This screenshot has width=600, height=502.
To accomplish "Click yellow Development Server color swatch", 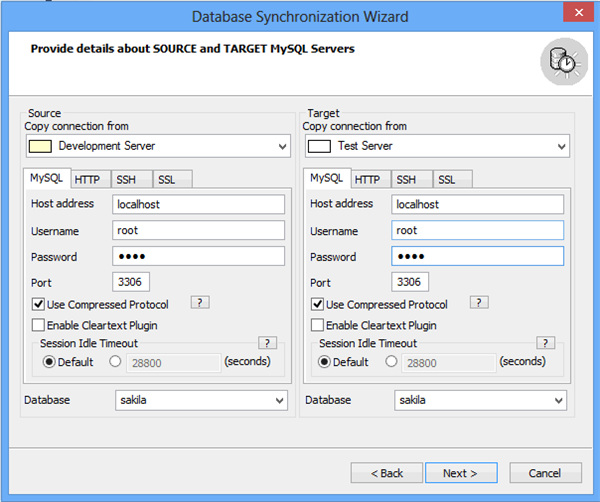I will (41, 146).
